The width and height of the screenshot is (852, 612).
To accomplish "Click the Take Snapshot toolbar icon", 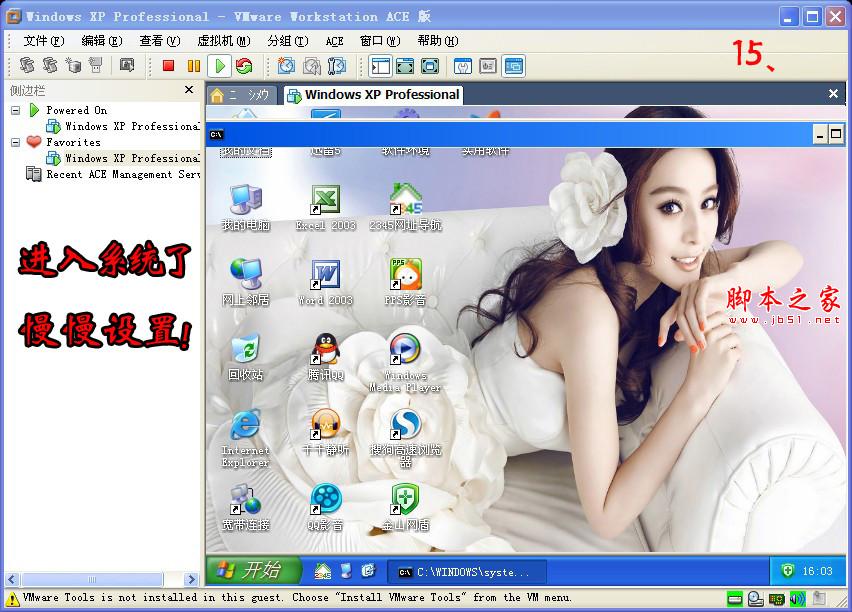I will coord(286,66).
